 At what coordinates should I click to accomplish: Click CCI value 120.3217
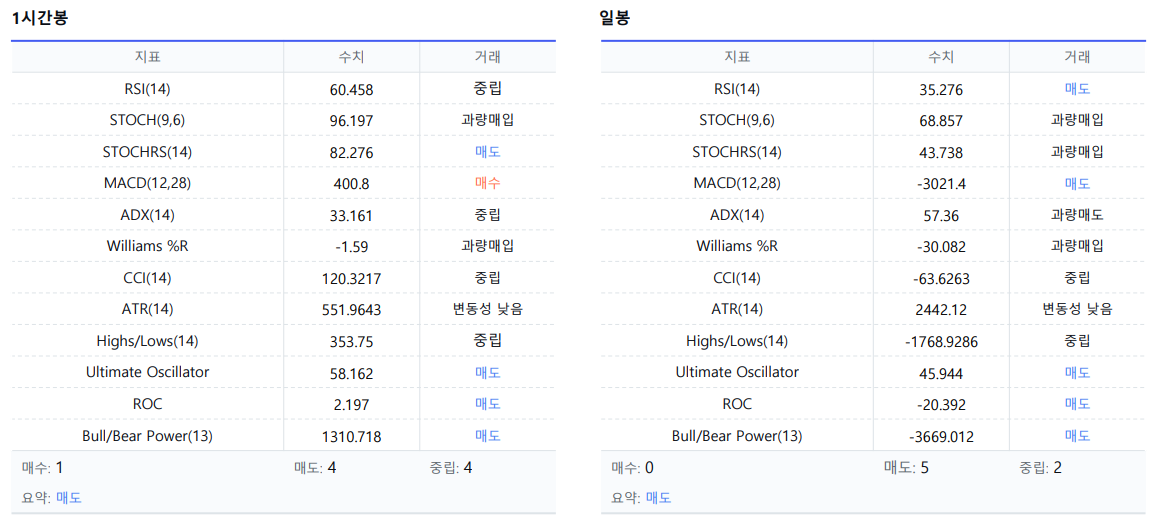(x=351, y=278)
